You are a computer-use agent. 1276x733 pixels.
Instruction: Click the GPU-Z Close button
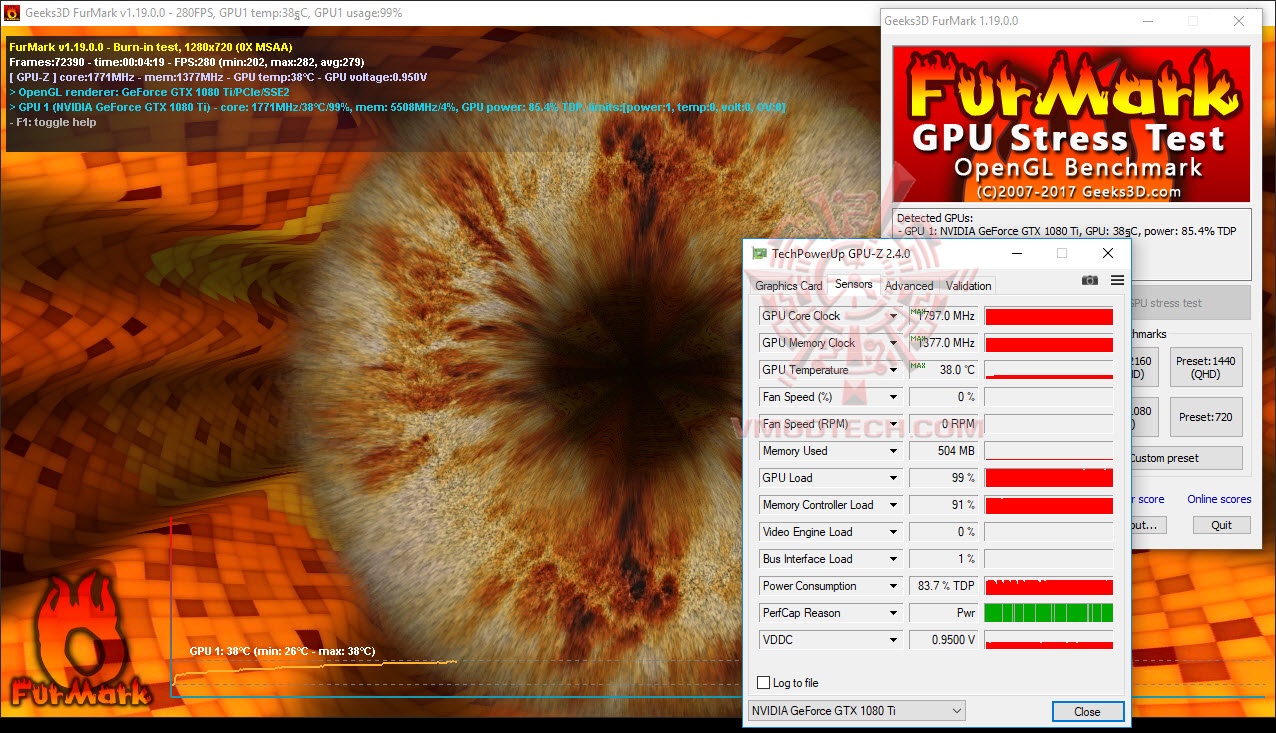click(1087, 712)
